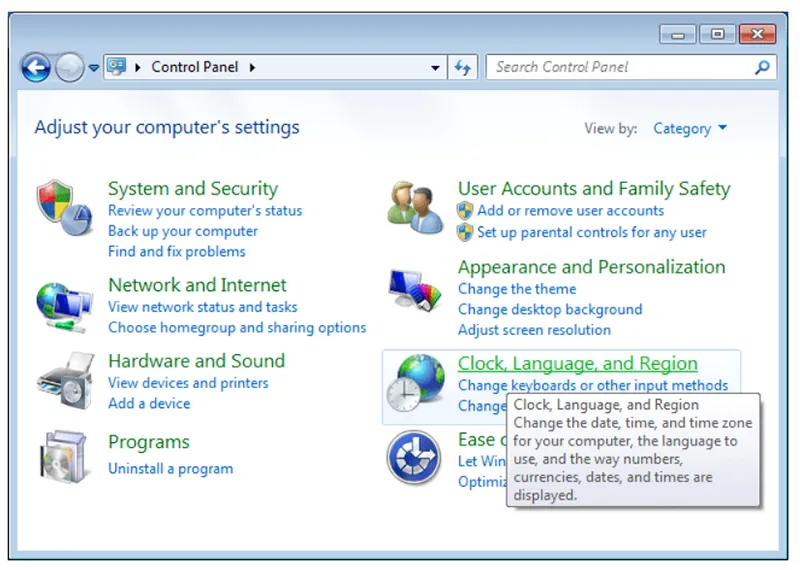The image size is (800, 570).
Task: Click the Forward arrow button
Action: (x=69, y=67)
